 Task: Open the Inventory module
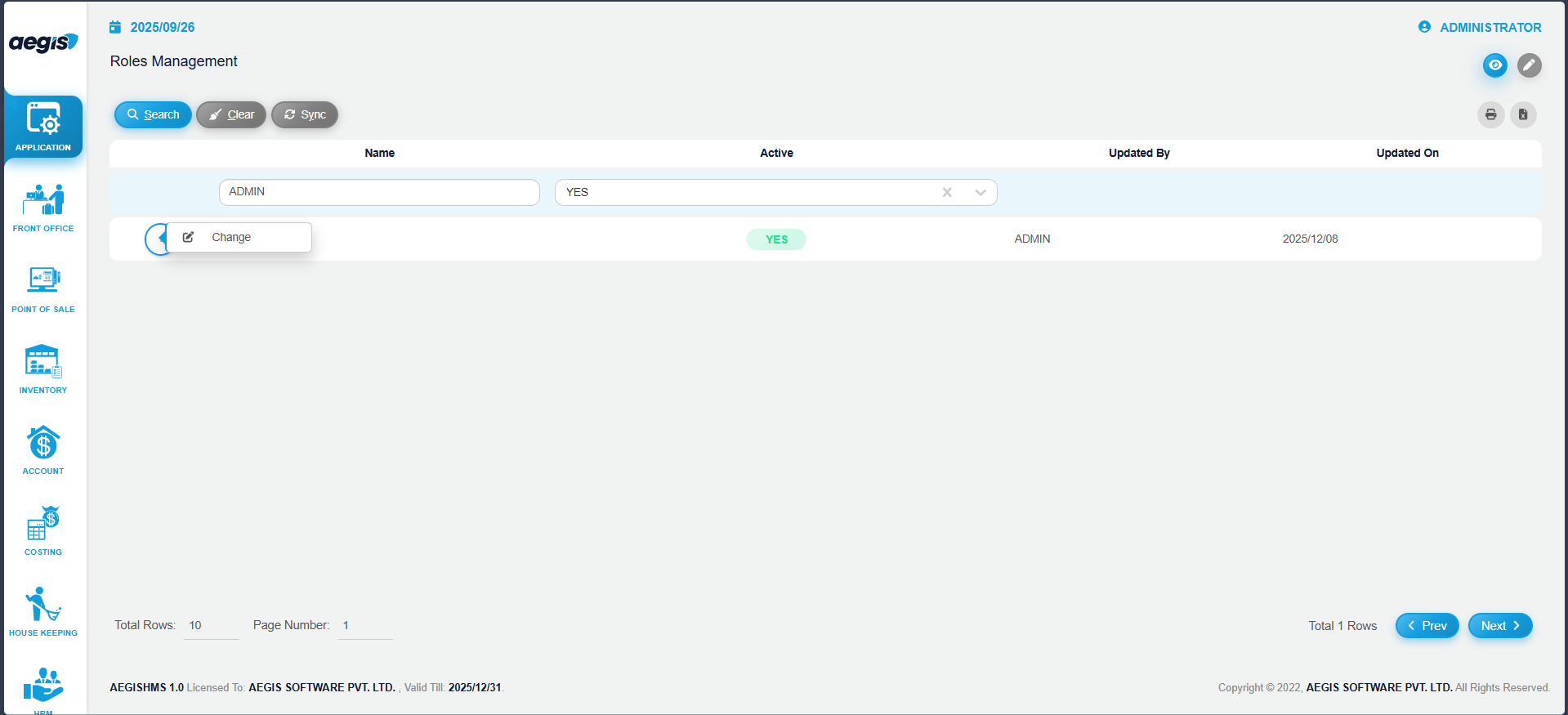pyautogui.click(x=43, y=369)
